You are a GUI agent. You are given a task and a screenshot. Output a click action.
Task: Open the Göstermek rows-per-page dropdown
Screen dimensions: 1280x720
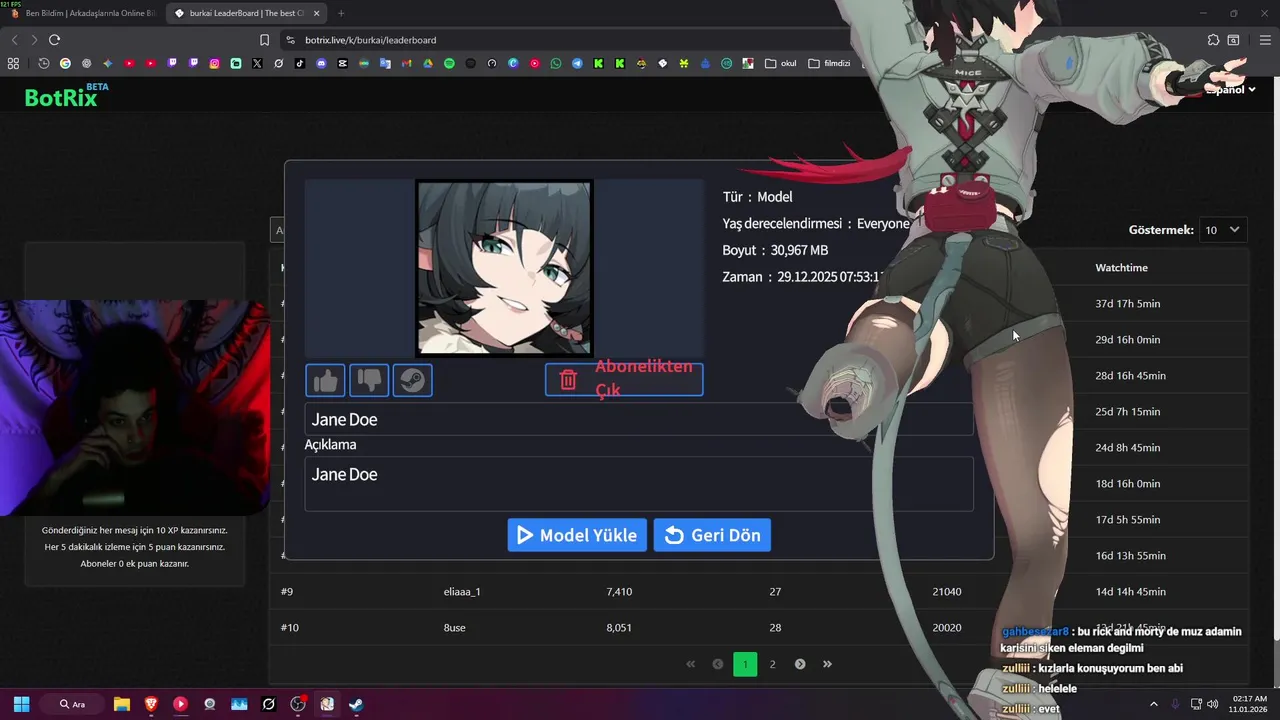(1224, 230)
